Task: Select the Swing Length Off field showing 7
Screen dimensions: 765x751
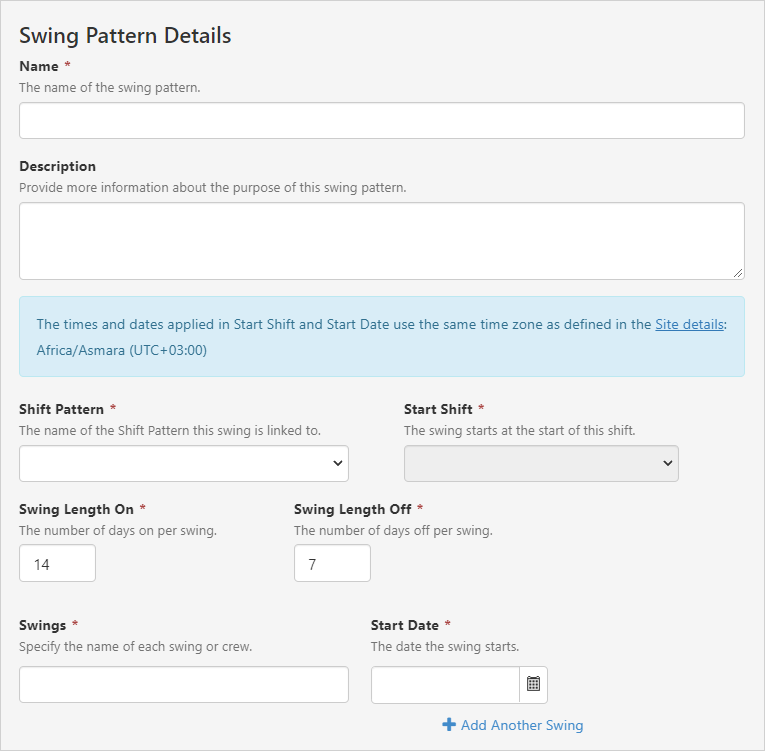Action: 332,564
